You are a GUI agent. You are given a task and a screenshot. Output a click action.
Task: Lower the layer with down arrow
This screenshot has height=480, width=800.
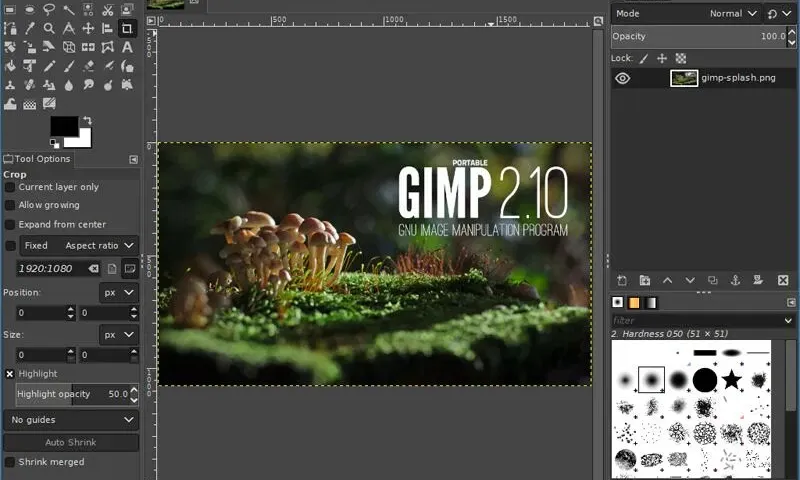tap(690, 280)
